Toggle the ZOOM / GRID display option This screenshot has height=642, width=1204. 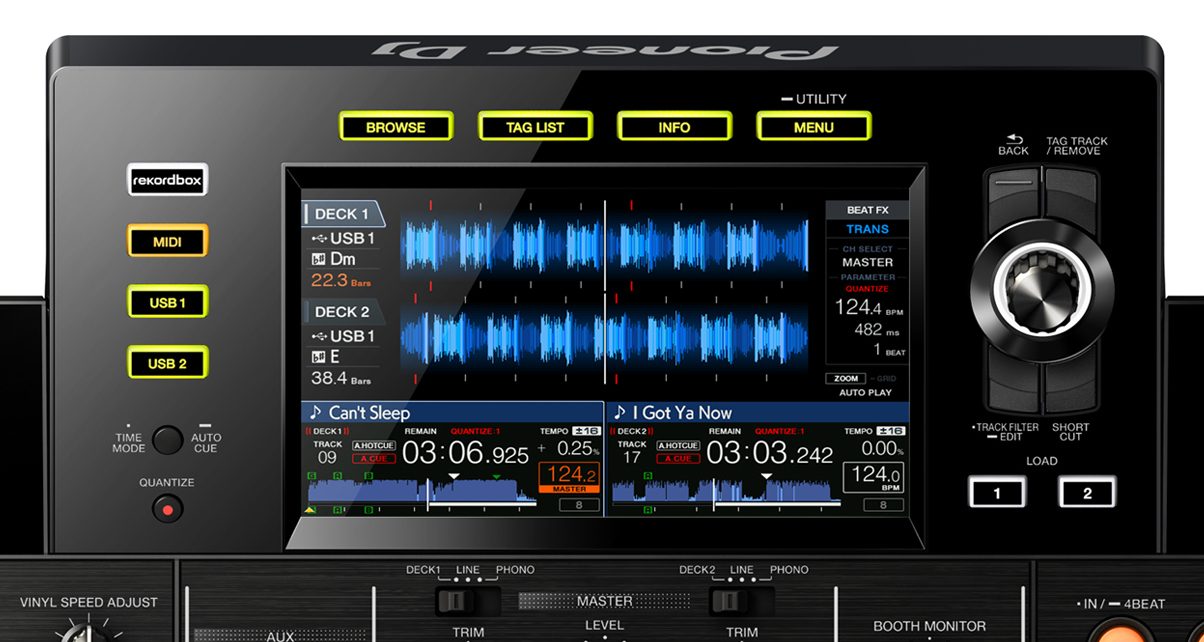coord(845,378)
